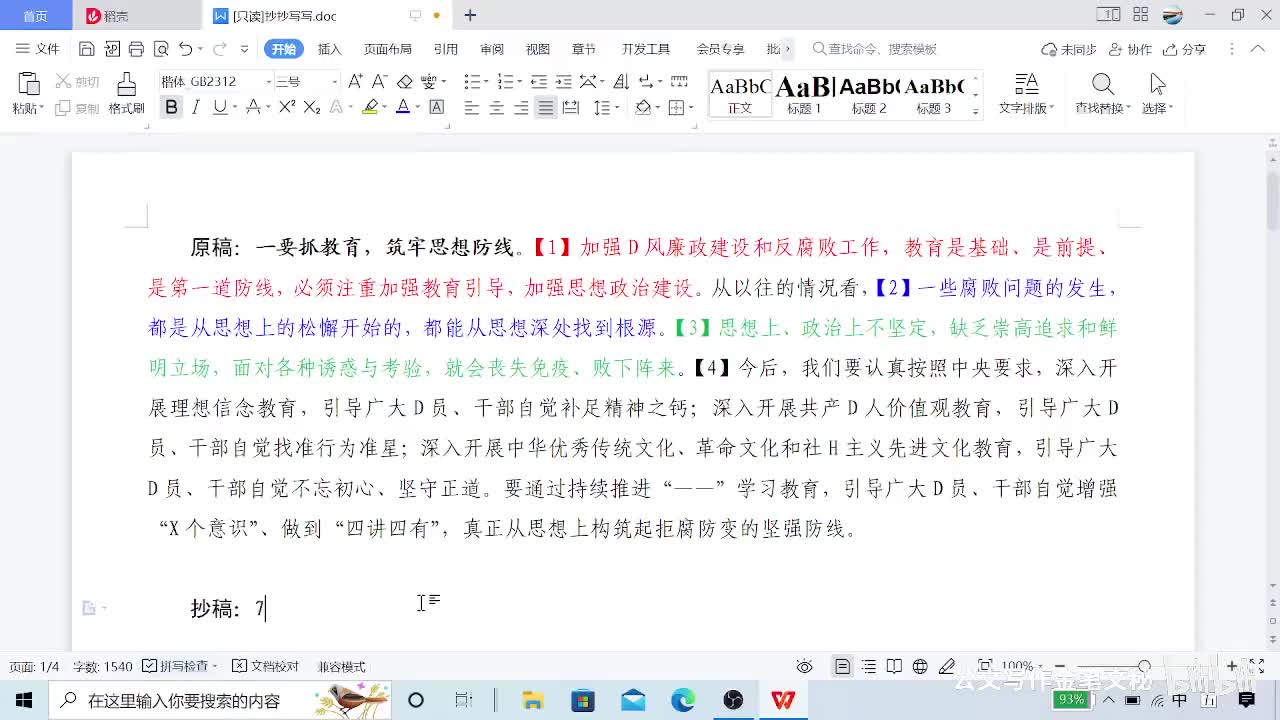Viewport: 1280px width, 720px height.
Task: Switch to the 插入 Insert tab
Action: pyautogui.click(x=329, y=49)
